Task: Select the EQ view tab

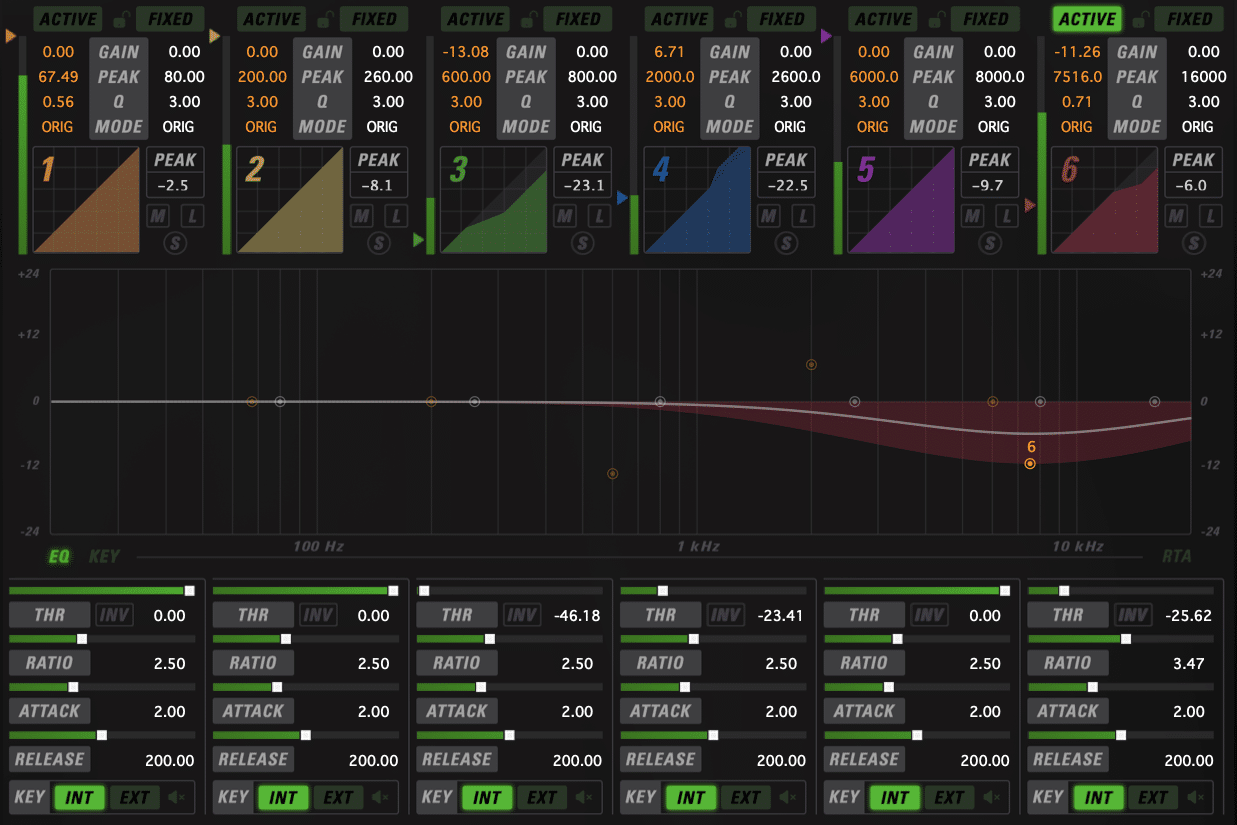Action: click(x=60, y=556)
